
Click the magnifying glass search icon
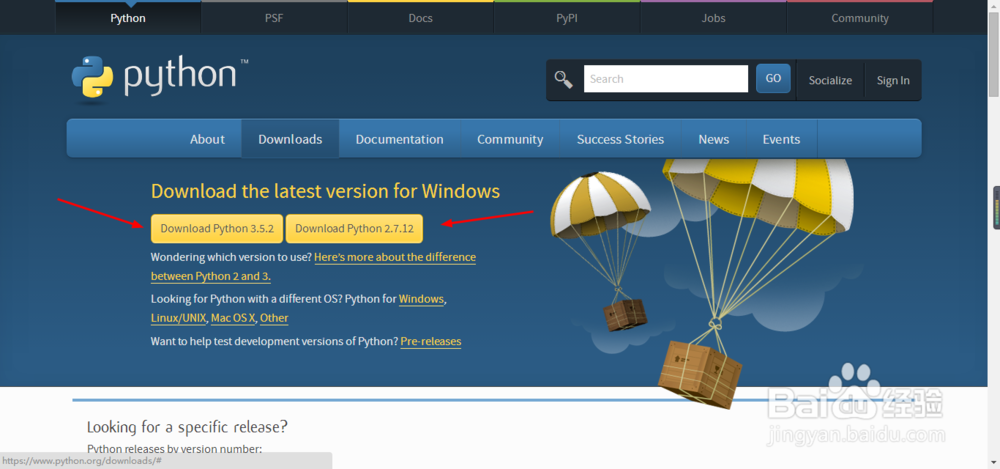tap(563, 79)
